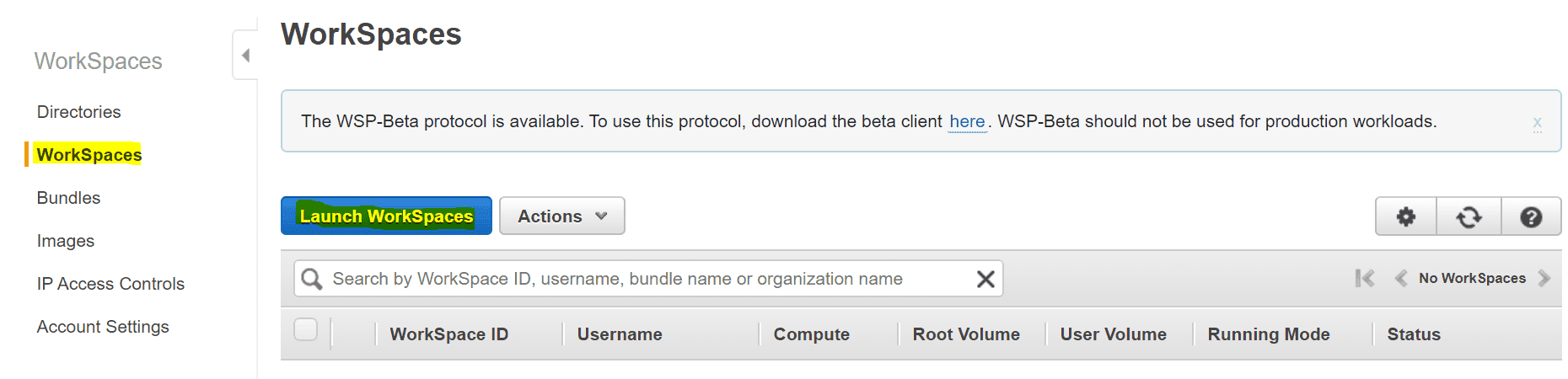Viewport: 1568px width, 379px height.
Task: Open the settings gear icon
Action: coord(1405,217)
